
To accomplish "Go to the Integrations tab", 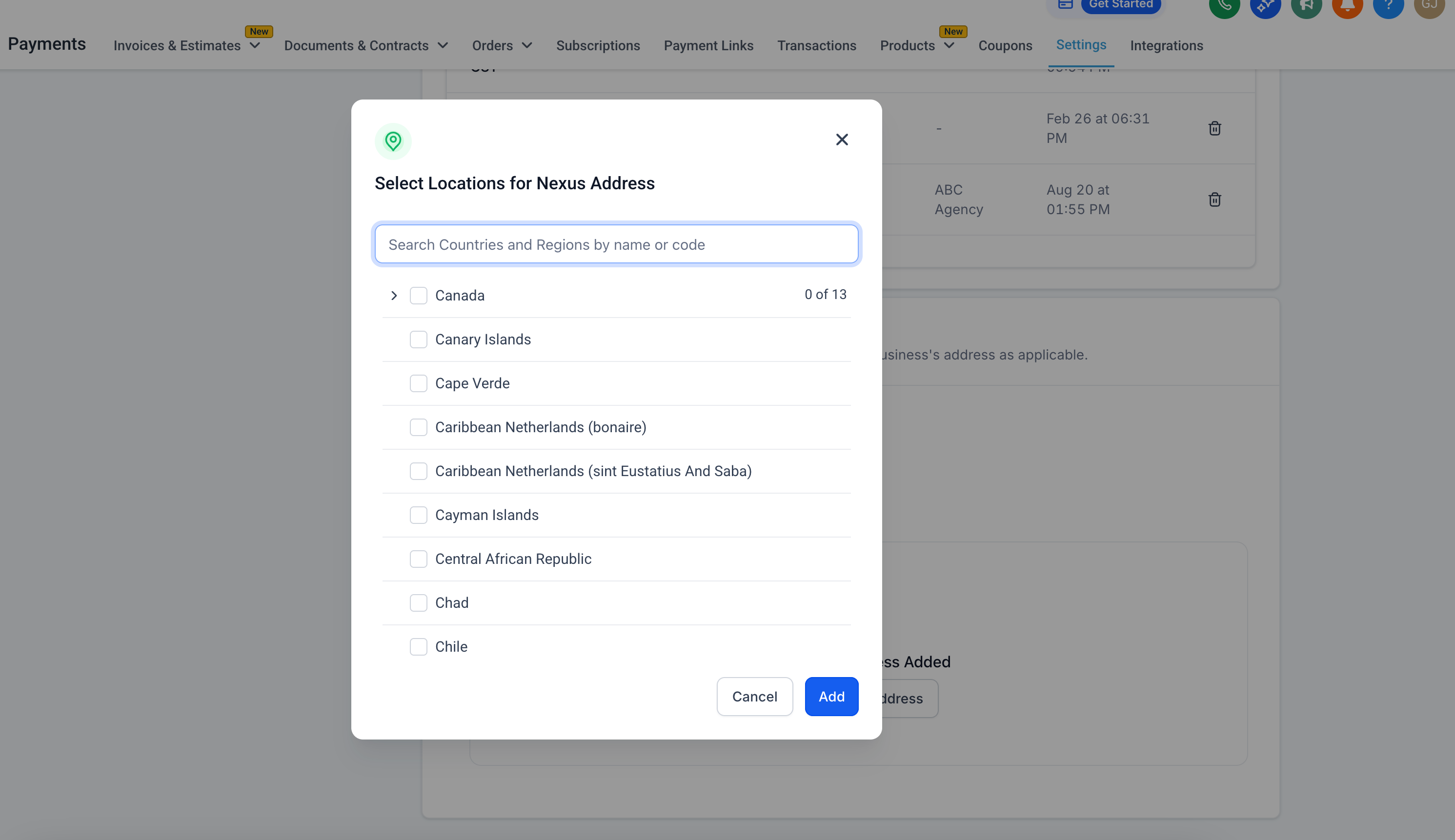I will tap(1166, 45).
